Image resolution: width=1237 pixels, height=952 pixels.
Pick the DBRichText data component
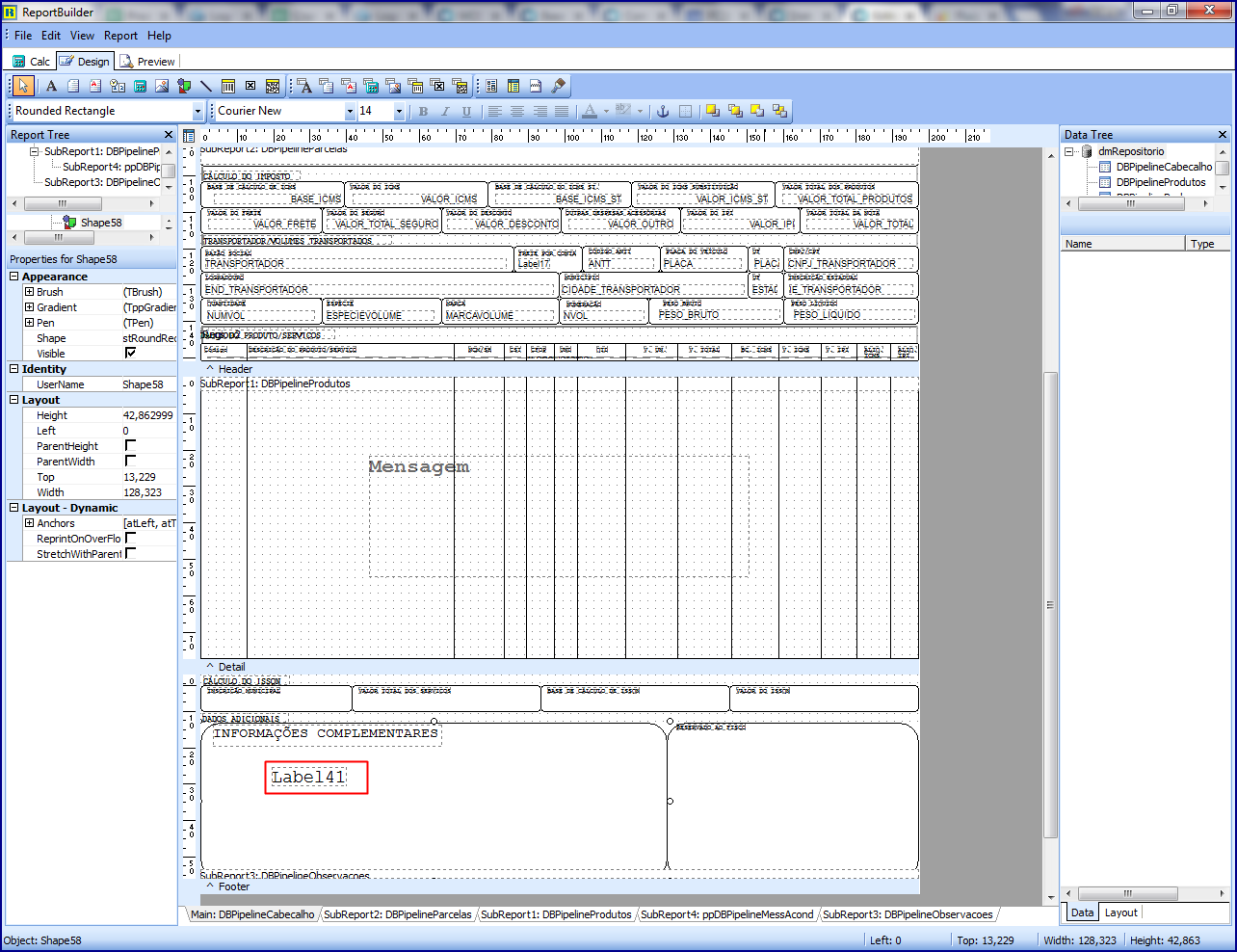[349, 86]
